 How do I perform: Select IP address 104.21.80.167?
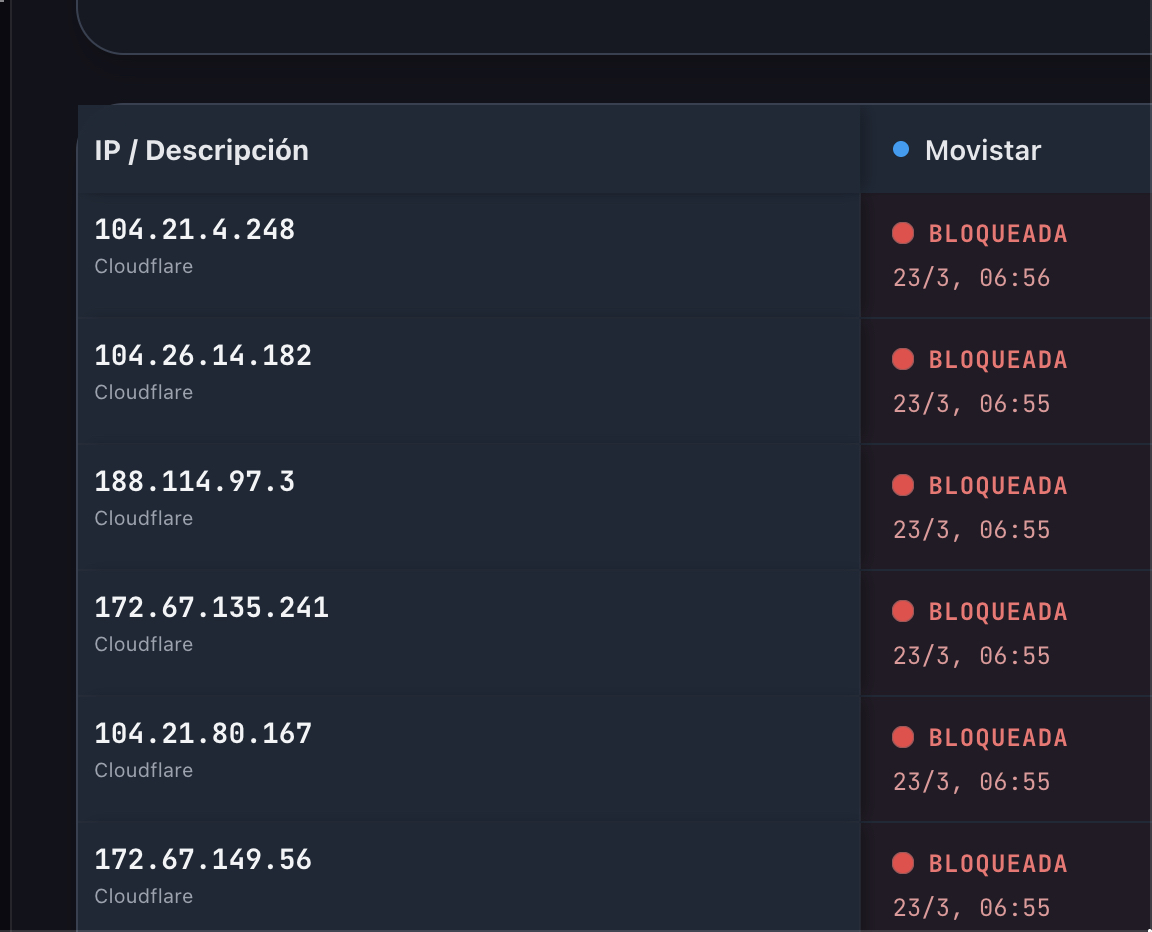[203, 734]
